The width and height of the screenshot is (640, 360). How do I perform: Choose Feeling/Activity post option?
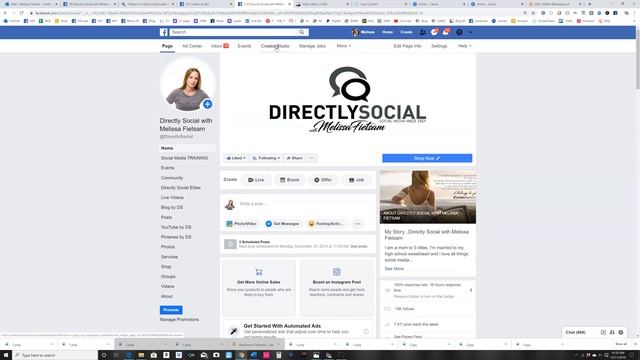coord(326,224)
